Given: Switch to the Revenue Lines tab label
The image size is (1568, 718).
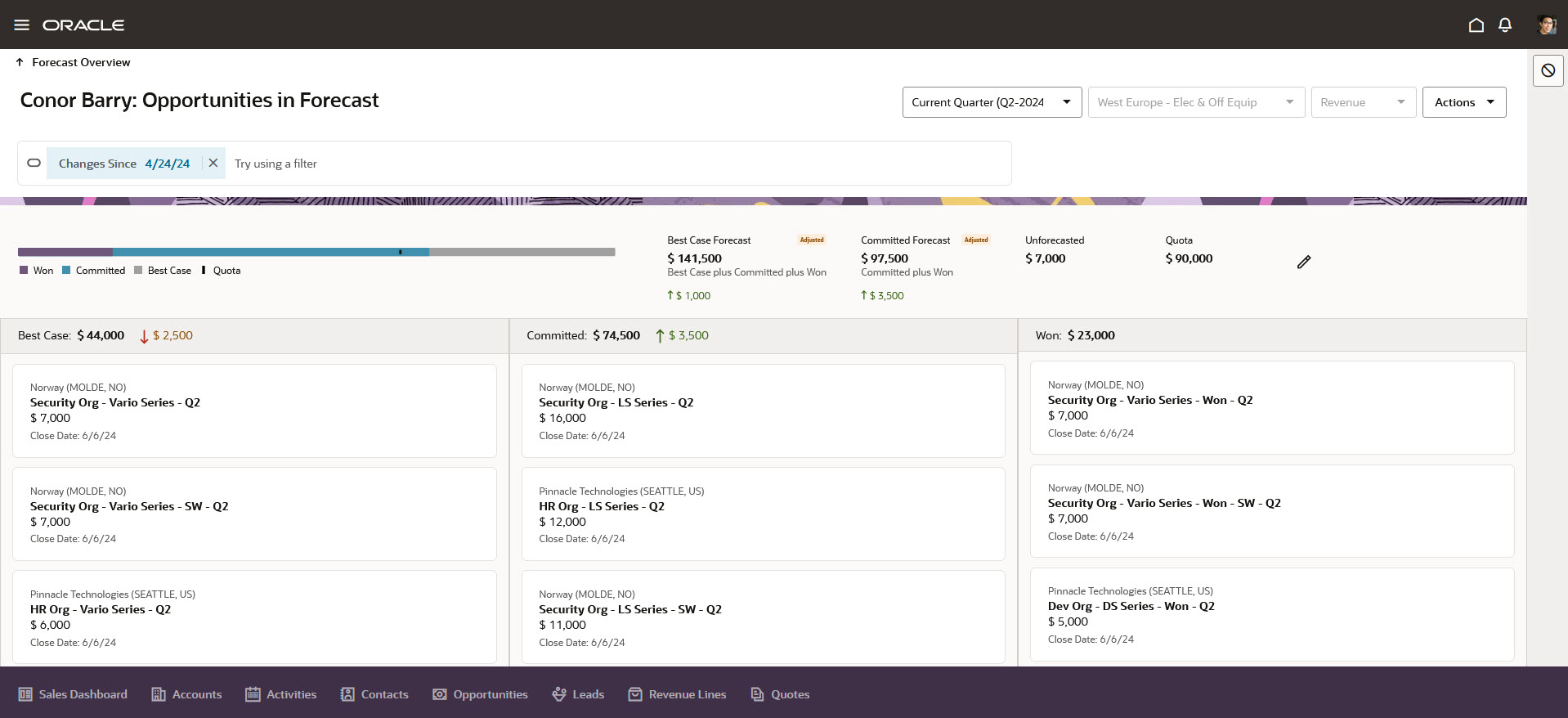Looking at the screenshot, I should click(x=688, y=694).
